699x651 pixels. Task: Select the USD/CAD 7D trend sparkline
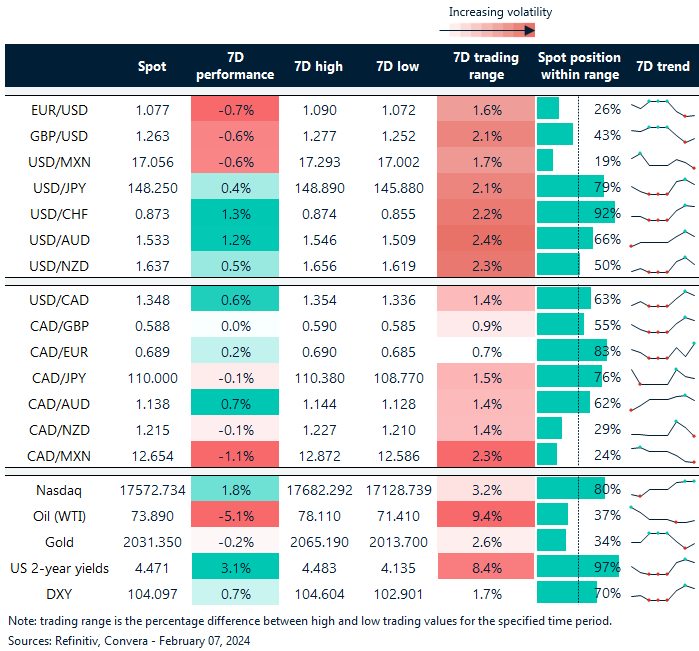point(660,298)
